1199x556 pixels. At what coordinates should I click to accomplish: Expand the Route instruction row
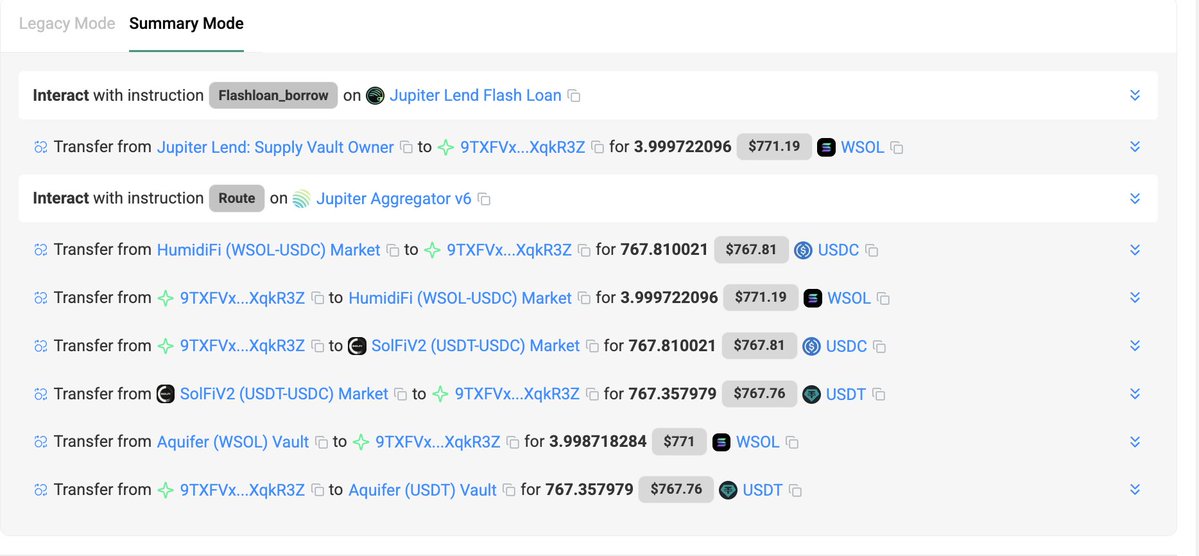(x=1135, y=199)
